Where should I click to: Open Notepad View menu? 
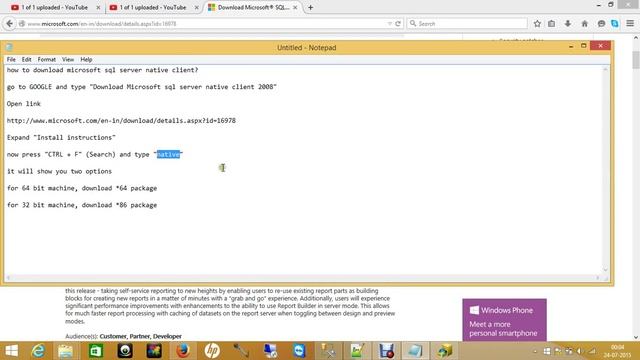click(68, 59)
